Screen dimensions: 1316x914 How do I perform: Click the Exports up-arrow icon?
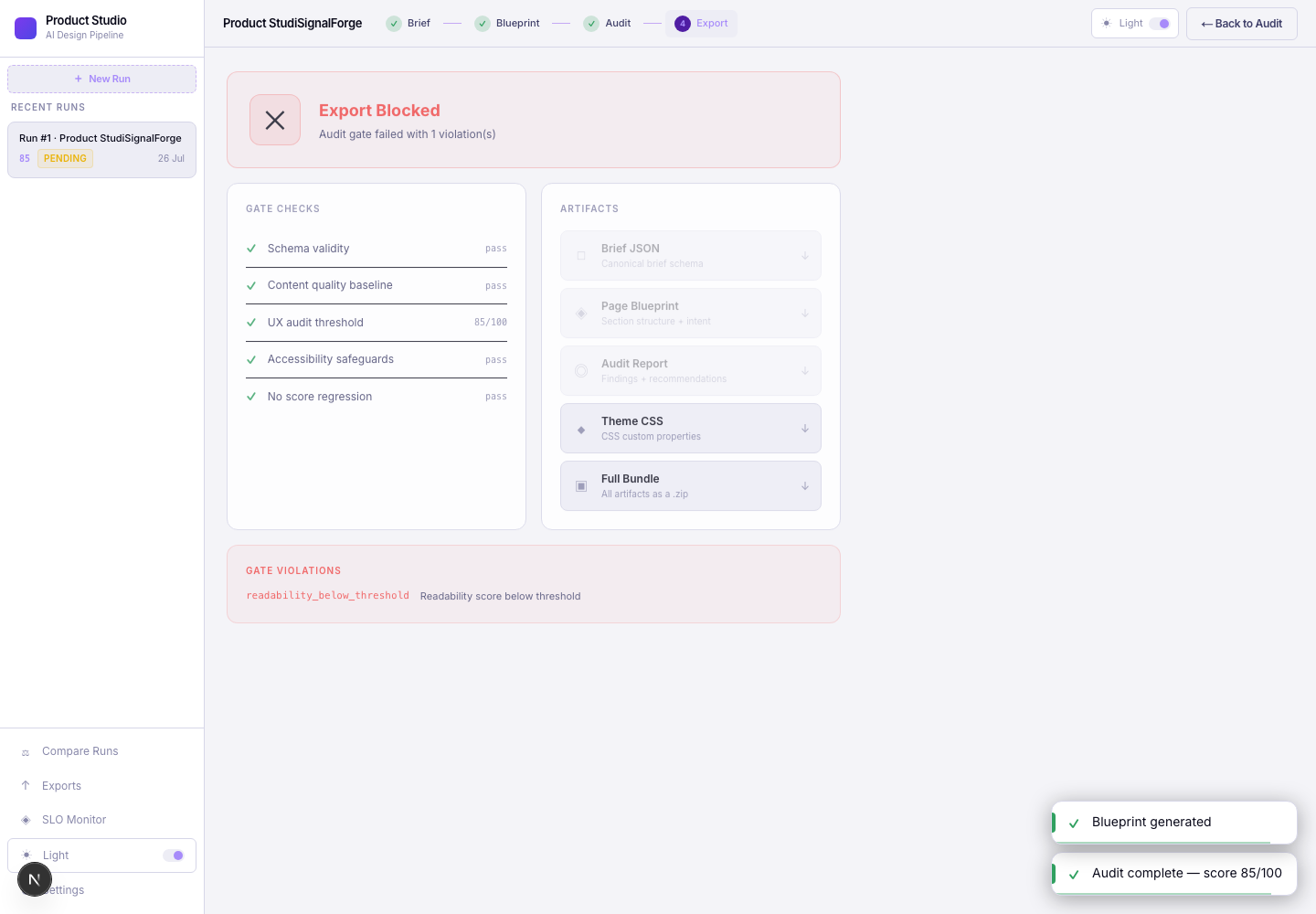tap(26, 786)
